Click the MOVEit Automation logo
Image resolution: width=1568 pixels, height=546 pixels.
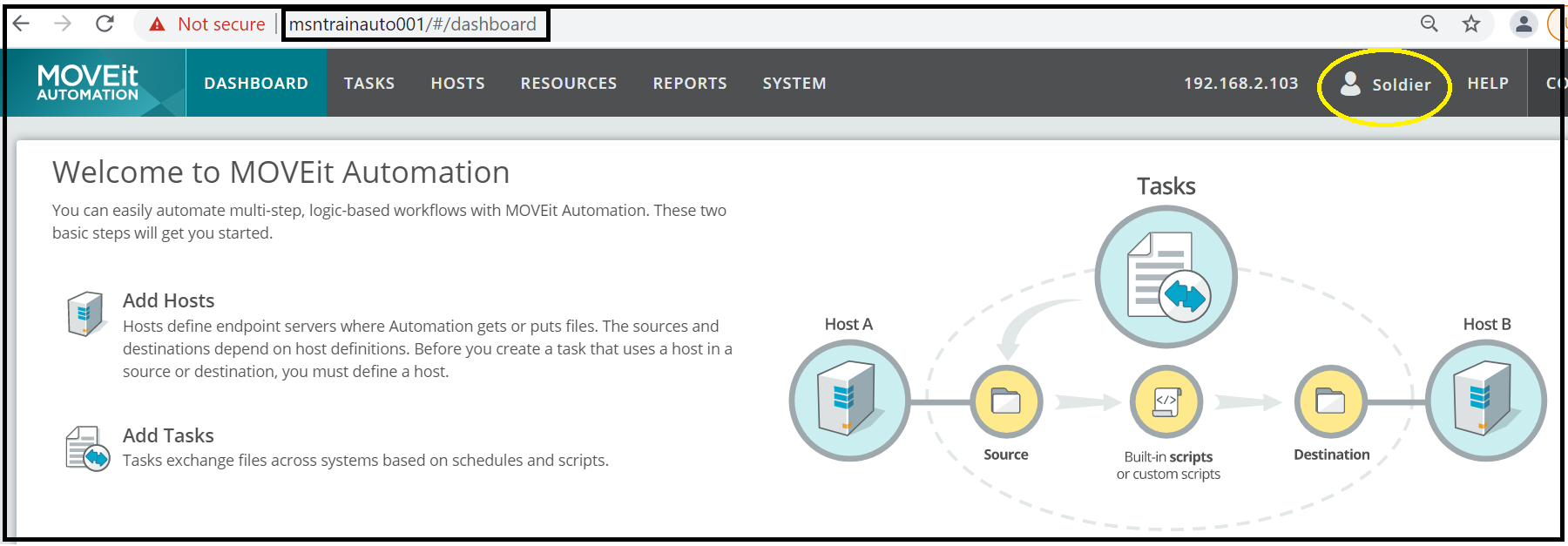pyautogui.click(x=88, y=83)
